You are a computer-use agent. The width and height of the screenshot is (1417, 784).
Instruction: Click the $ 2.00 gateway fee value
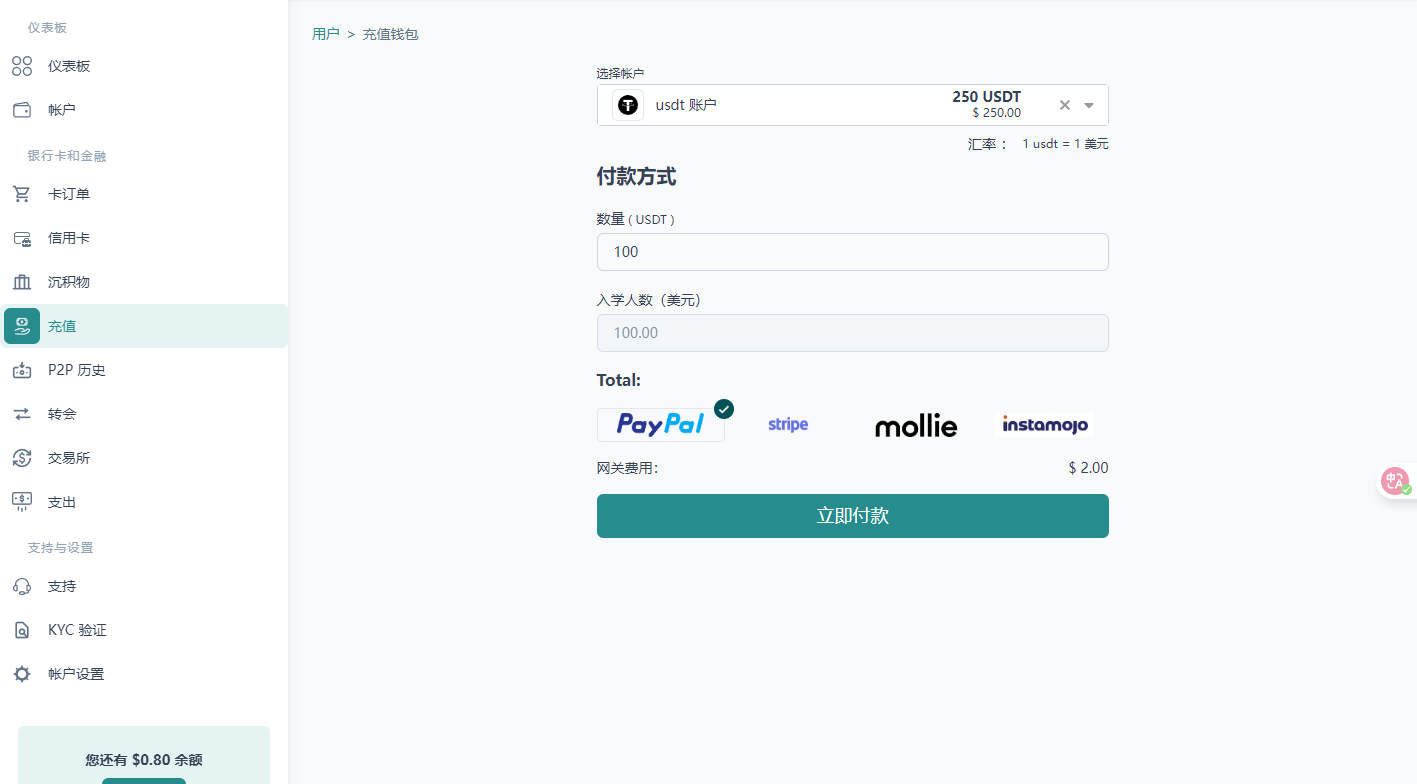pos(1088,468)
